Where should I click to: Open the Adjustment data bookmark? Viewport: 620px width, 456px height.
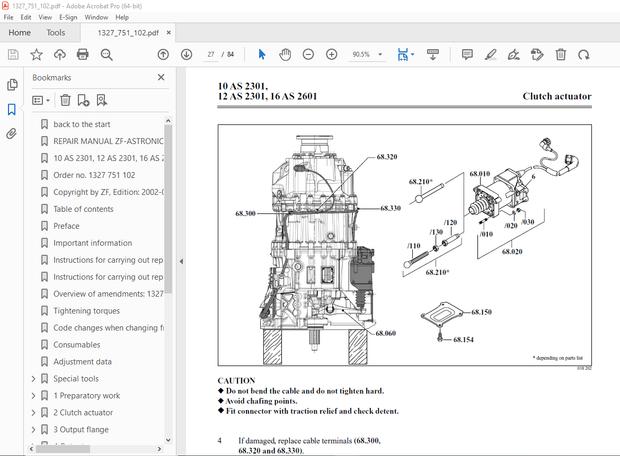(x=83, y=361)
